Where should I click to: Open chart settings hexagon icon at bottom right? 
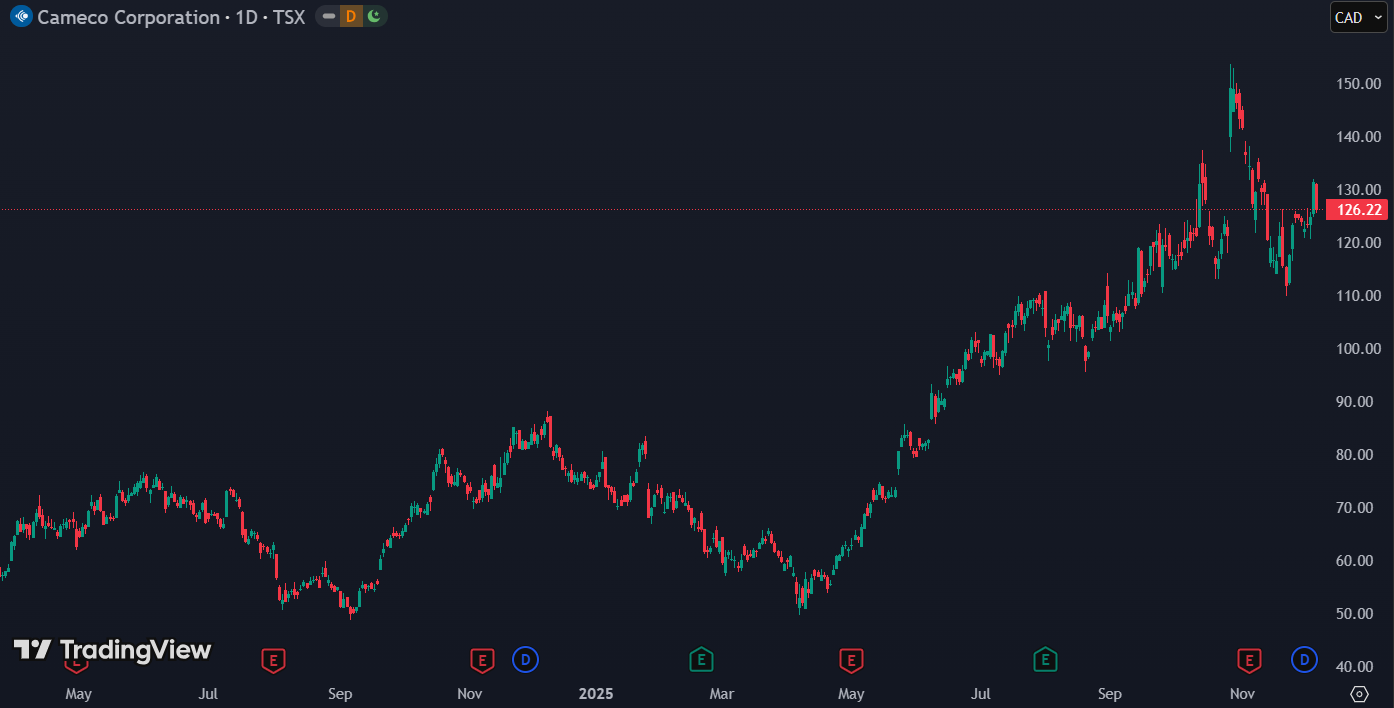tap(1359, 694)
